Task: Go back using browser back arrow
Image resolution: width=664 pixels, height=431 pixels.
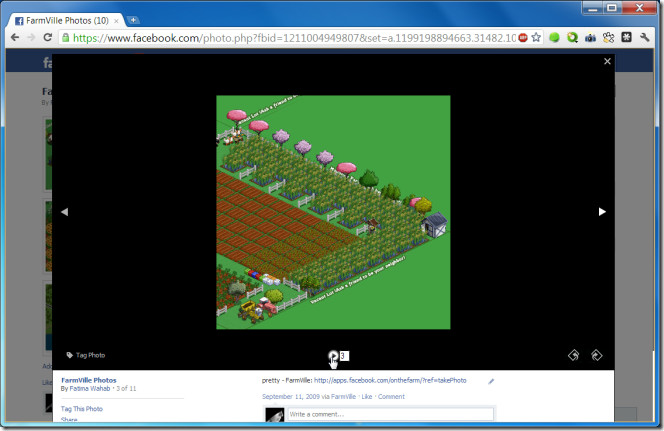Action: pos(15,38)
